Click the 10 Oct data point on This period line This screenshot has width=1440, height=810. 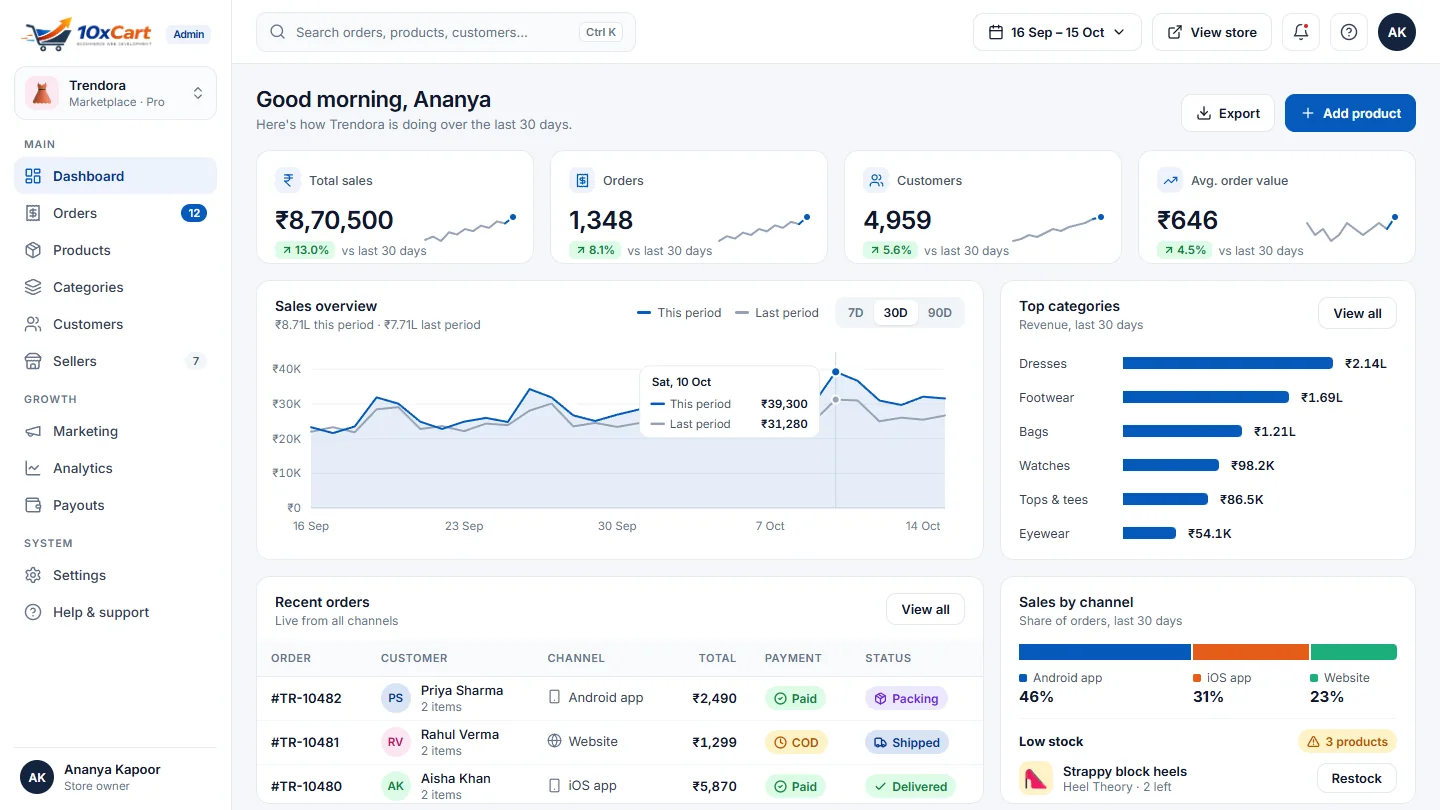tap(835, 372)
